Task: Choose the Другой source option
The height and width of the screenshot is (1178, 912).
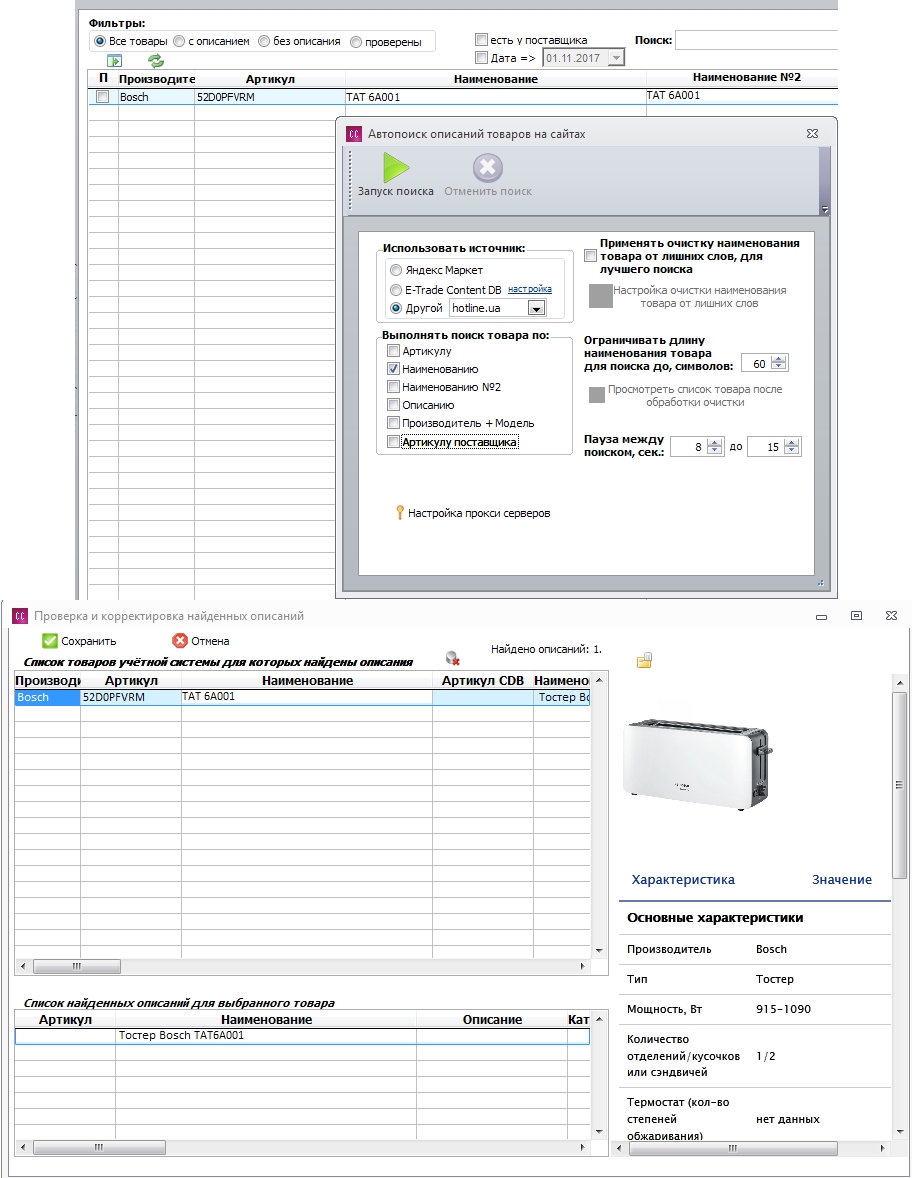Action: point(396,308)
